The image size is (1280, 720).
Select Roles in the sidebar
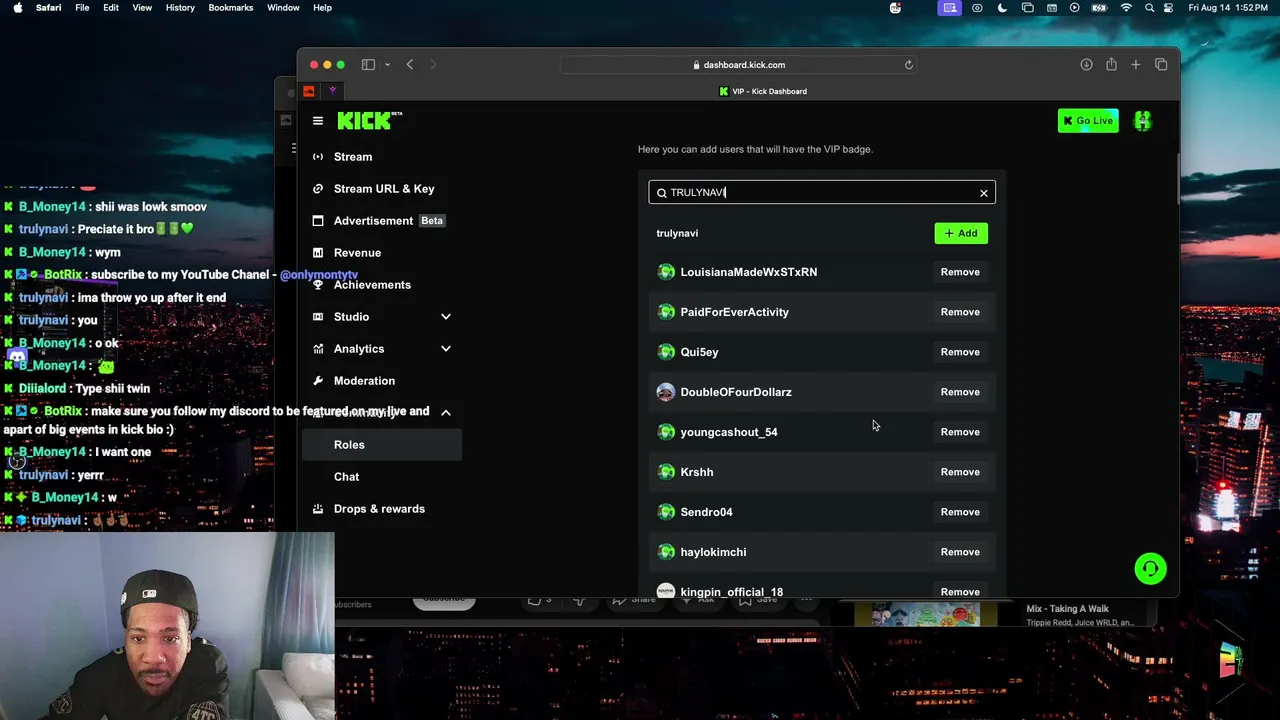(x=382, y=445)
